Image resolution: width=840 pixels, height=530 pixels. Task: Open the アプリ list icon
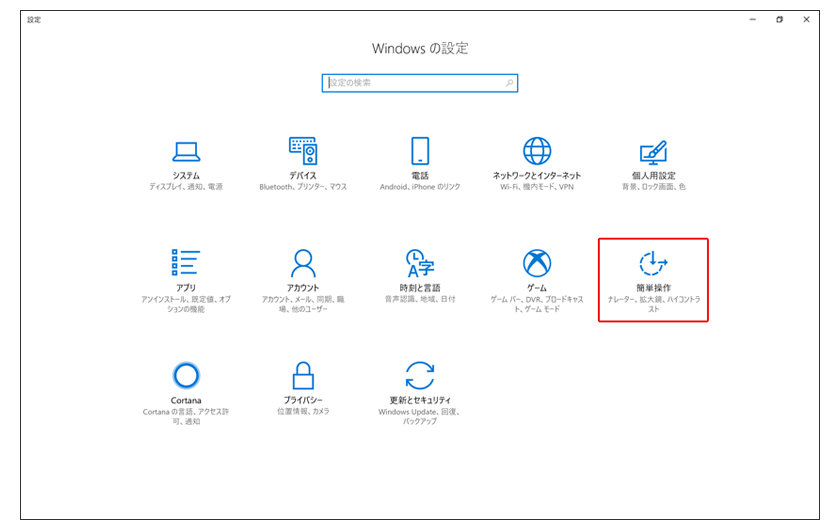pos(186,263)
